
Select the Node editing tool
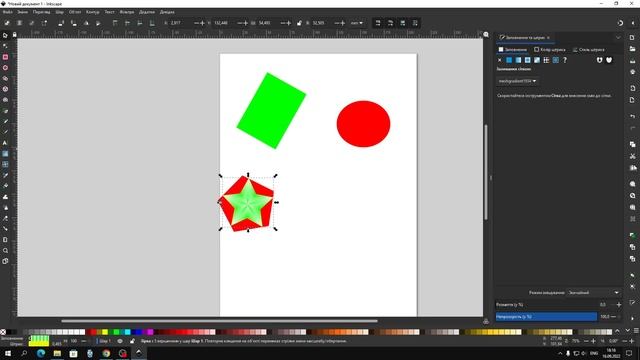[x=5, y=46]
